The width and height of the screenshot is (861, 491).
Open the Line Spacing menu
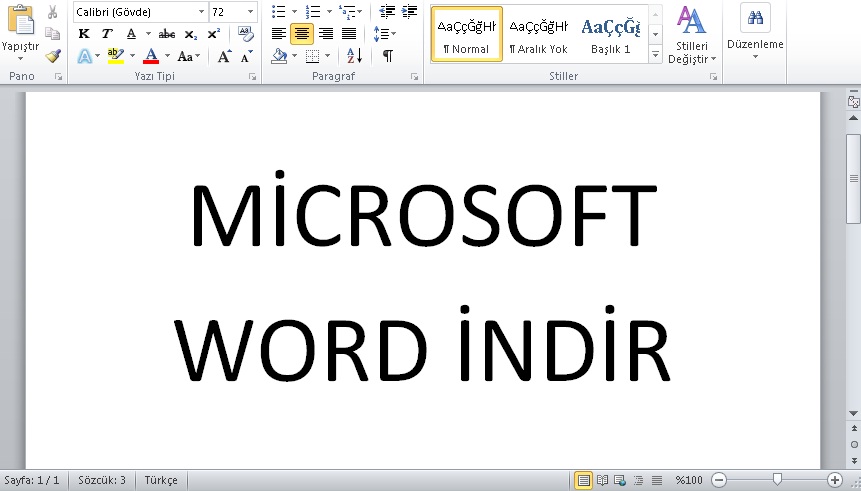384,34
